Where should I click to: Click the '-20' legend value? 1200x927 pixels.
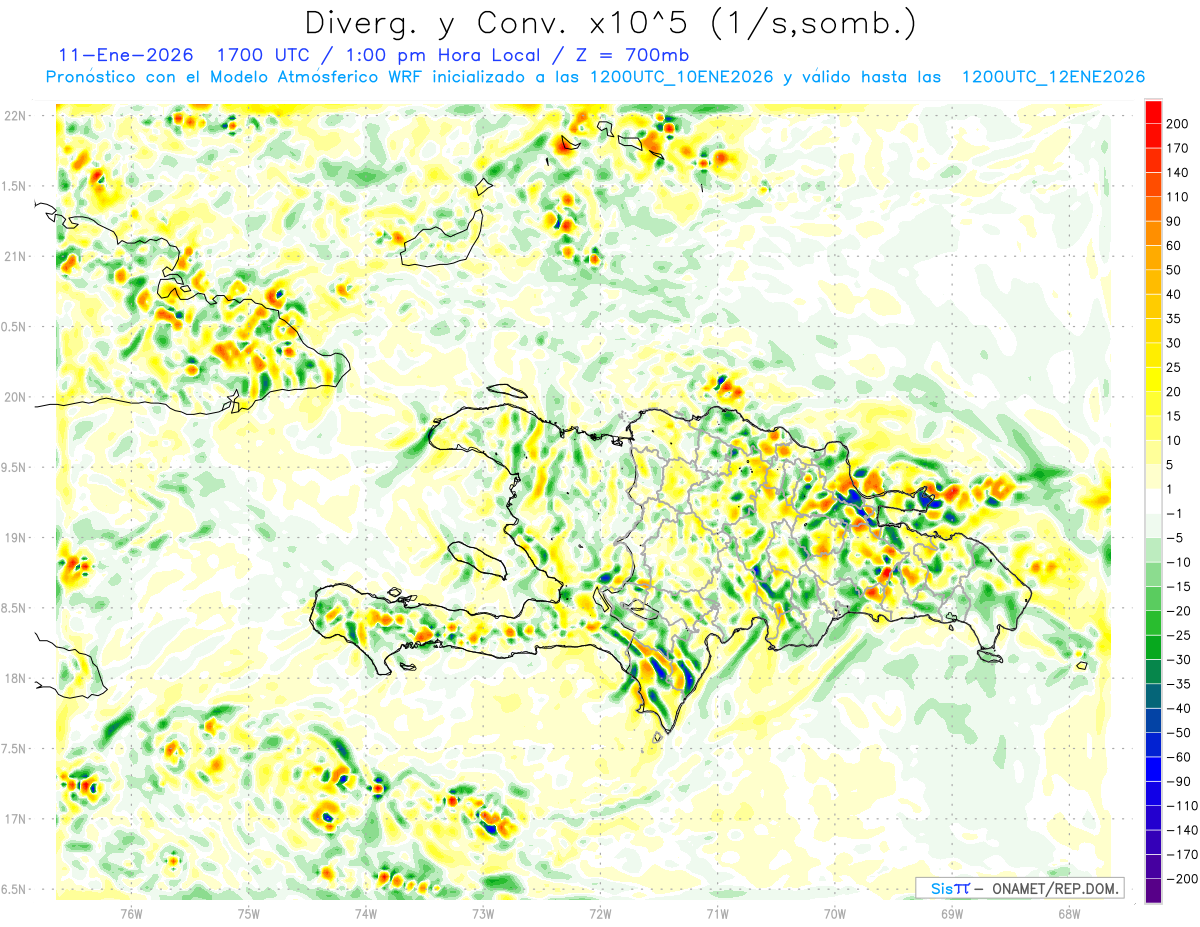click(1181, 611)
